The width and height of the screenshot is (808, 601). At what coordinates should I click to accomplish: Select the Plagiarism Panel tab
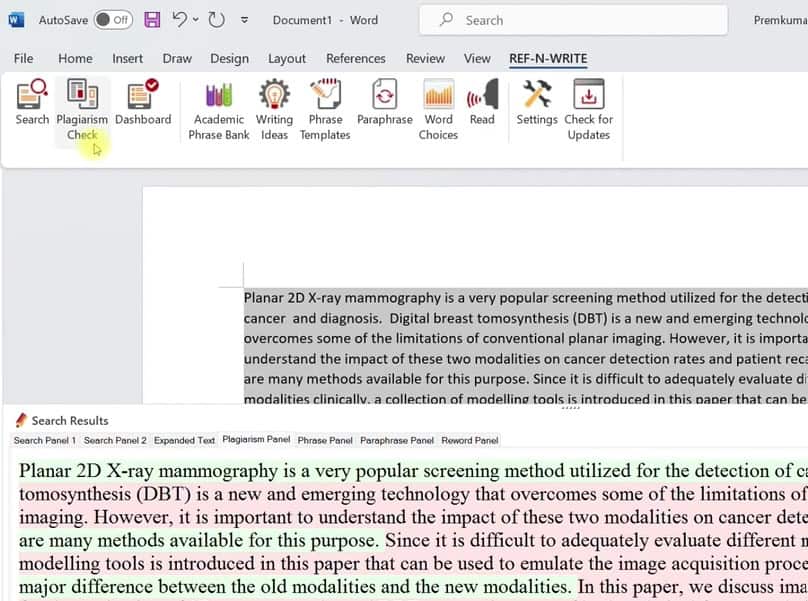[x=256, y=439]
